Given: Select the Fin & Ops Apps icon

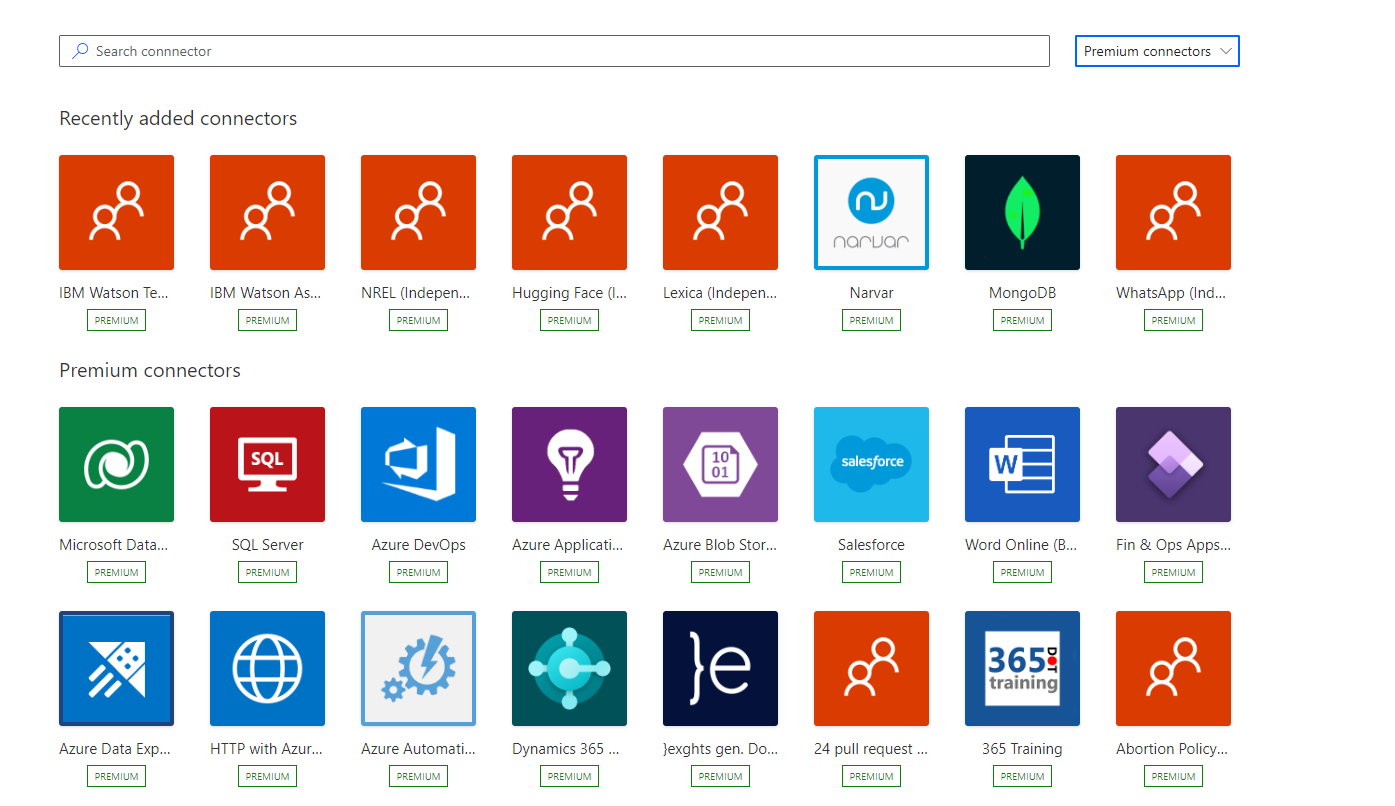Looking at the screenshot, I should coord(1173,464).
